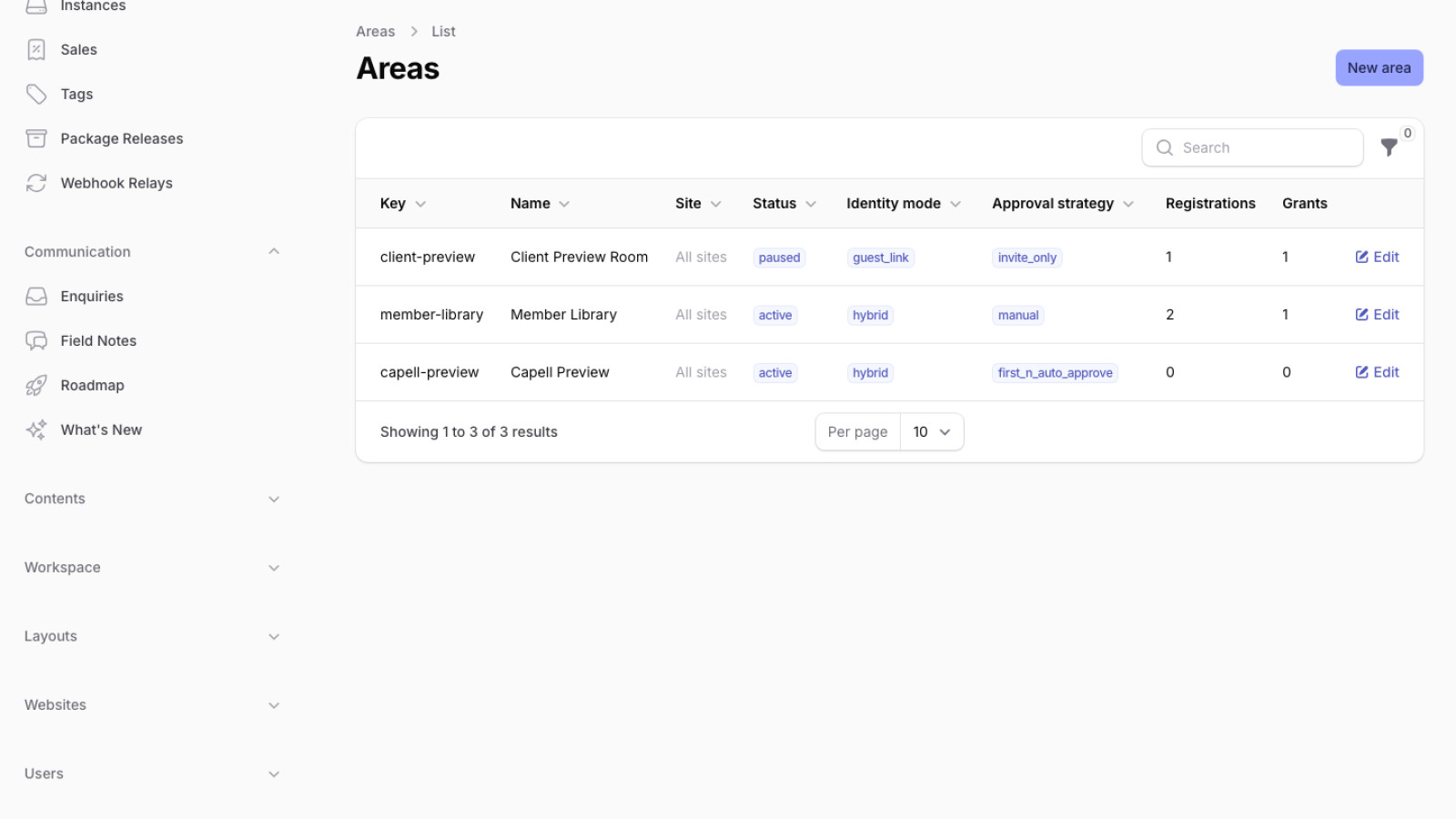
Task: Open Enquiries page
Action: (92, 297)
